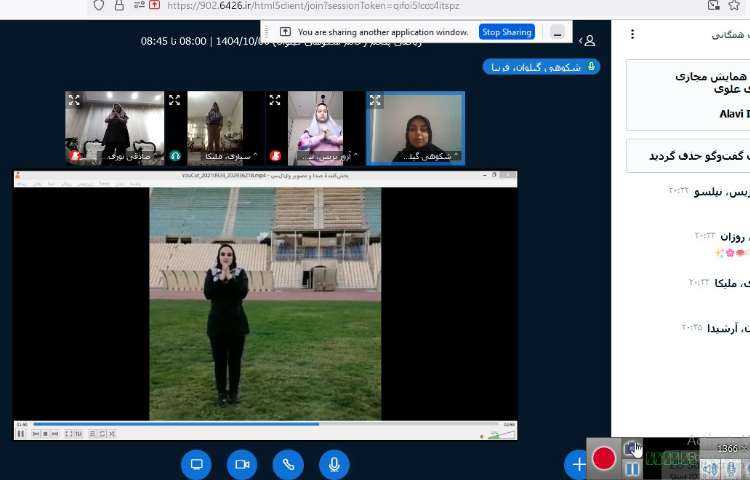Expand fullscreen on the highlighted presenter webcam
750x480 pixels.
(x=375, y=100)
